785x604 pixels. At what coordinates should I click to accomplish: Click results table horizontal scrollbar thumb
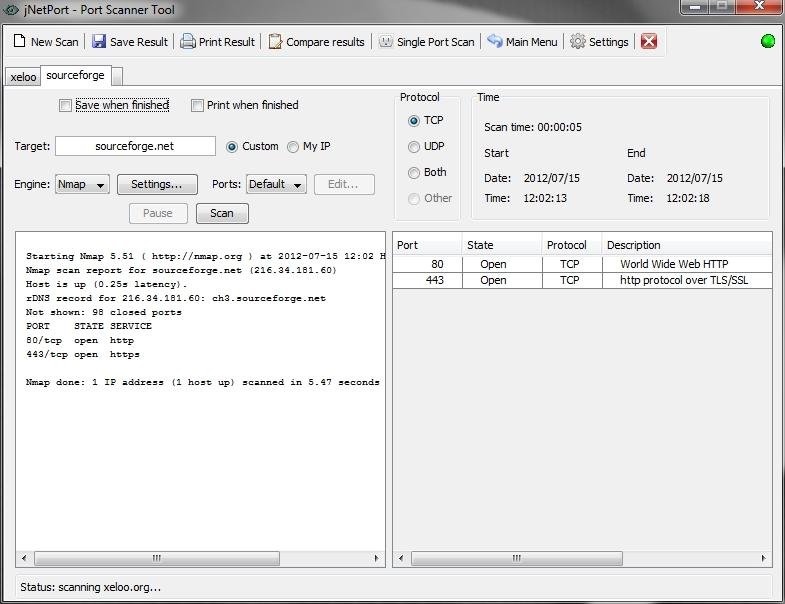pos(517,558)
